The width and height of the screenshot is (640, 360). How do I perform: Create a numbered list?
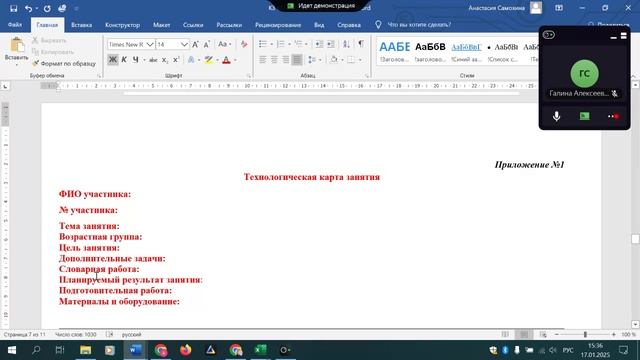(x=281, y=44)
